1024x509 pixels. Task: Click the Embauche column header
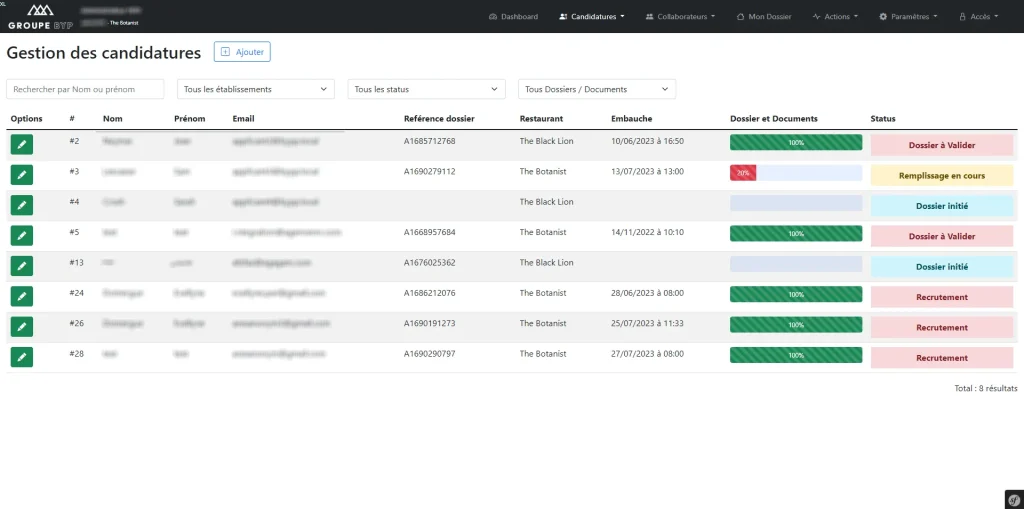(632, 119)
